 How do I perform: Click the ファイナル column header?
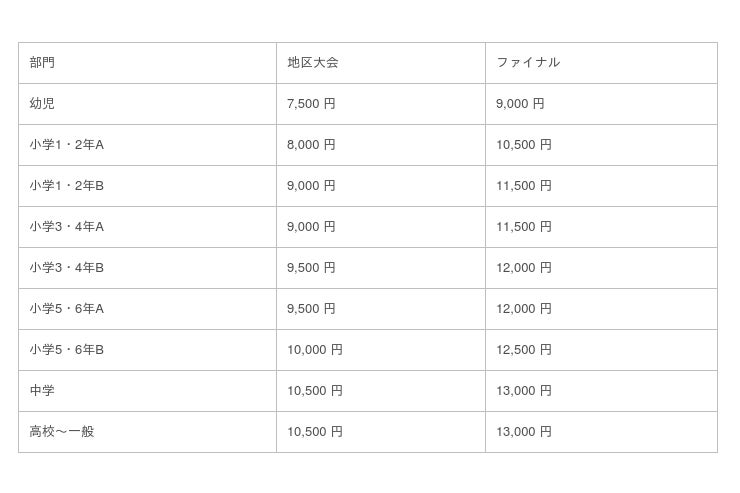click(x=528, y=63)
